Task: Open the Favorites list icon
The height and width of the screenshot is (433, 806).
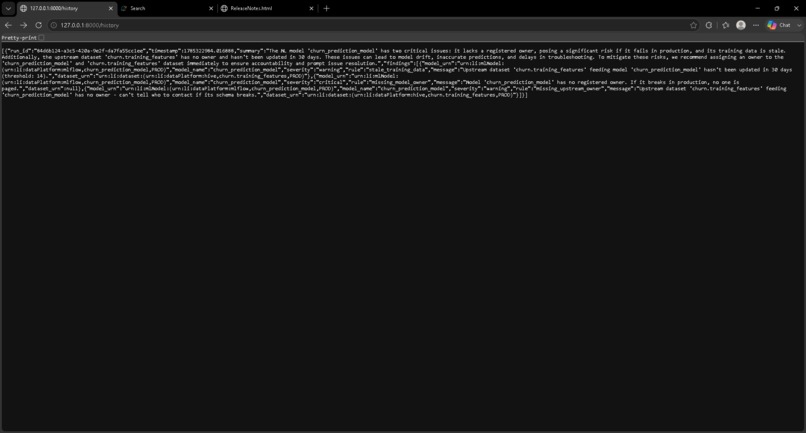Action: click(725, 25)
